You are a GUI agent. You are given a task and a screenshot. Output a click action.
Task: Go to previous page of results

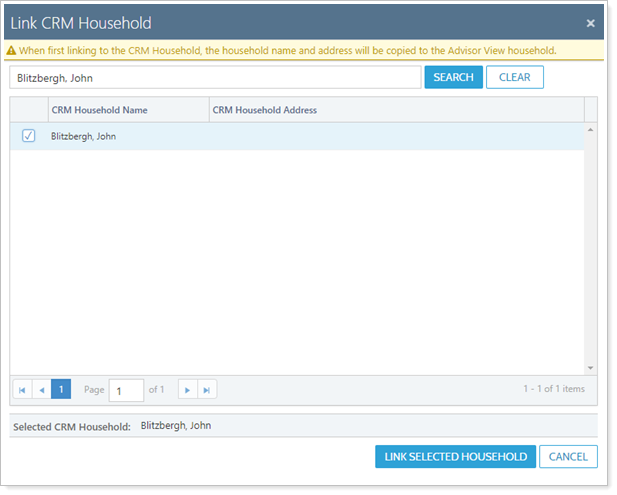pos(41,389)
